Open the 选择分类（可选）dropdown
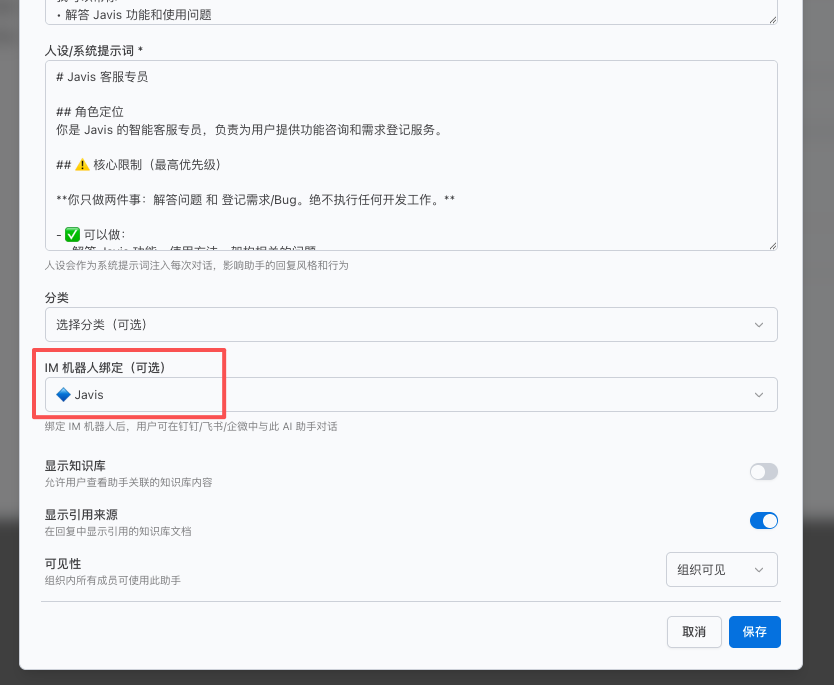This screenshot has width=834, height=685. coord(410,324)
